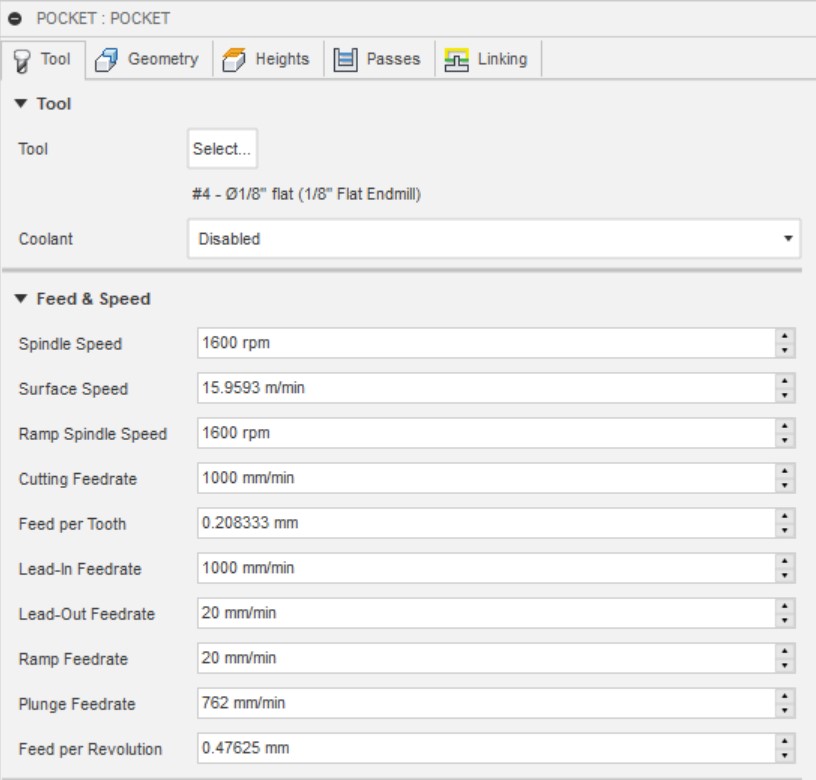The height and width of the screenshot is (780, 816).
Task: Click the Passes tab's icon
Action: 345,59
